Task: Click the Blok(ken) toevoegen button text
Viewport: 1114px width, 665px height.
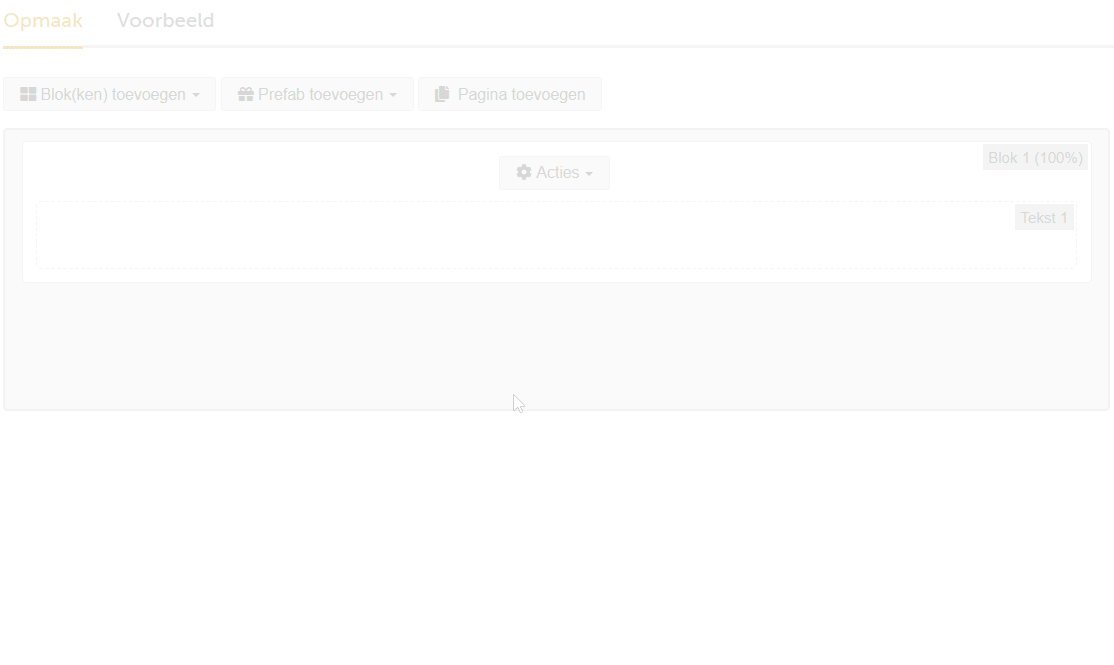Action: click(113, 94)
